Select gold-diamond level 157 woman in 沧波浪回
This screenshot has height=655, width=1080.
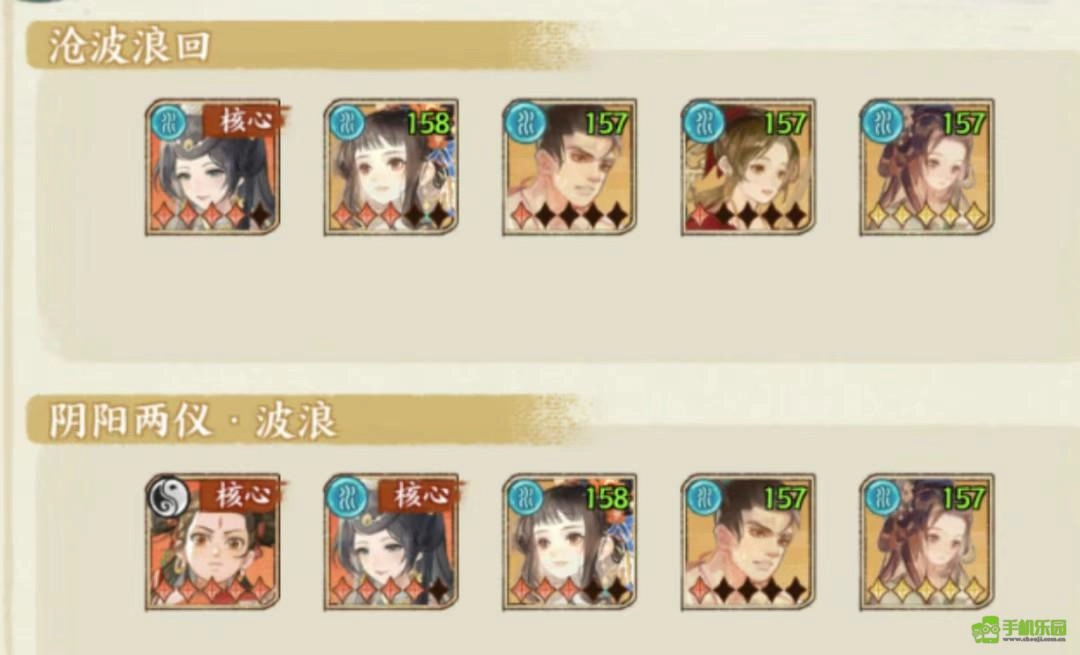[927, 167]
